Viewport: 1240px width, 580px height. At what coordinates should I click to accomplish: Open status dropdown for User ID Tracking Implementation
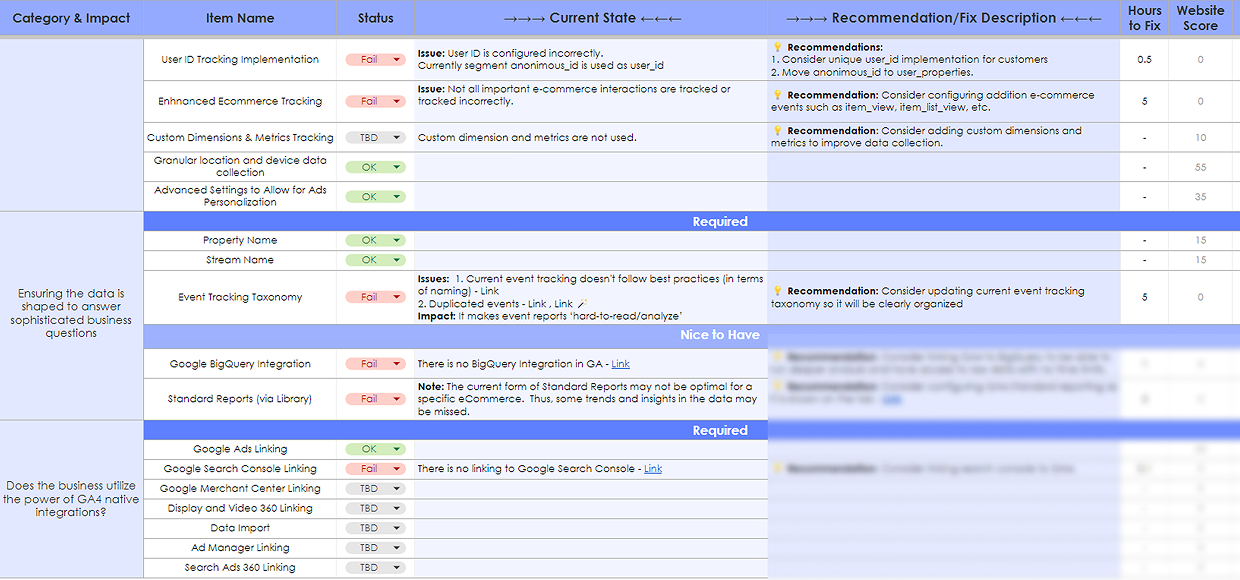397,60
